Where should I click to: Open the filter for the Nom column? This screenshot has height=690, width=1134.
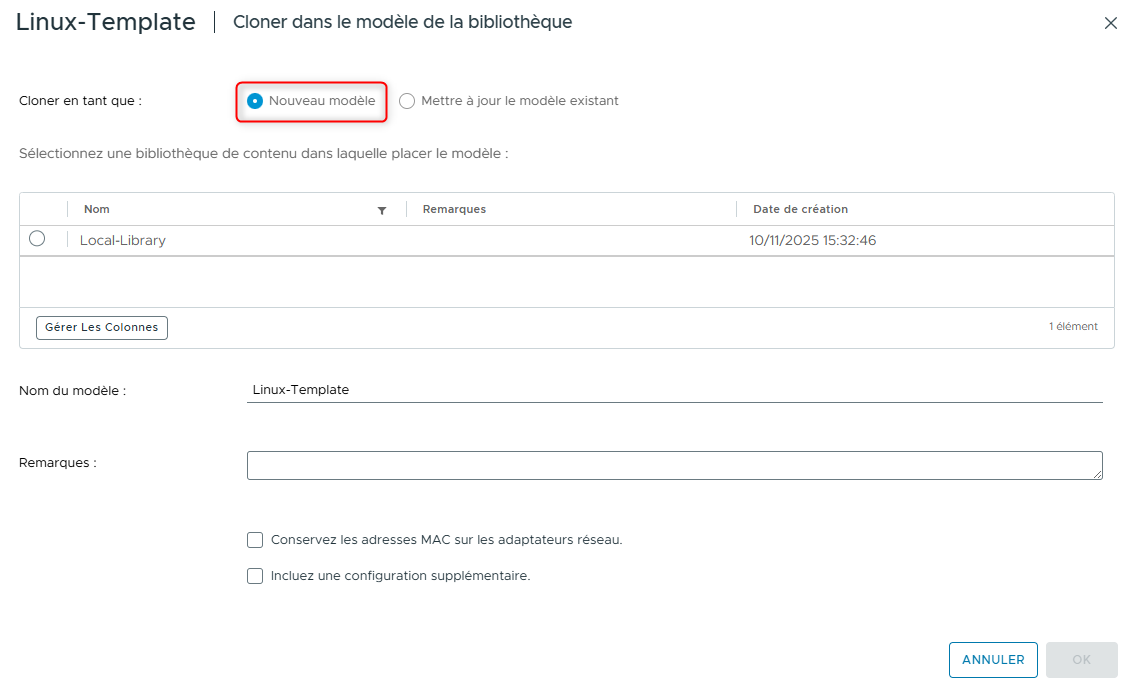click(382, 209)
